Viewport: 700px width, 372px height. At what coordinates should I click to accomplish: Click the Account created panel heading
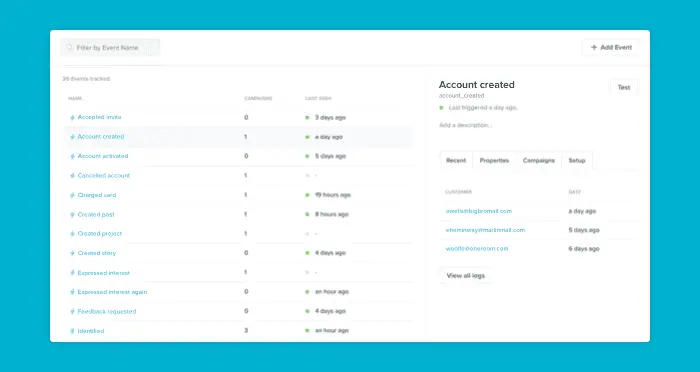(477, 85)
